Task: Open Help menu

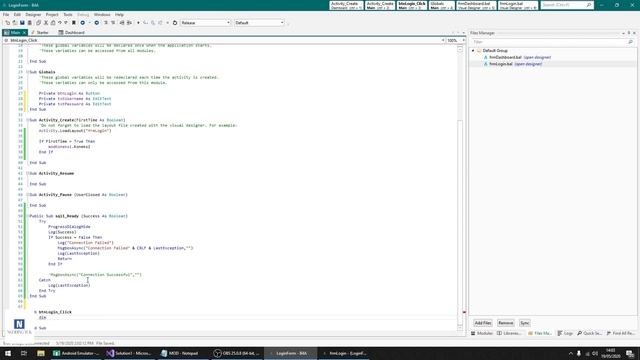Action: [119, 15]
